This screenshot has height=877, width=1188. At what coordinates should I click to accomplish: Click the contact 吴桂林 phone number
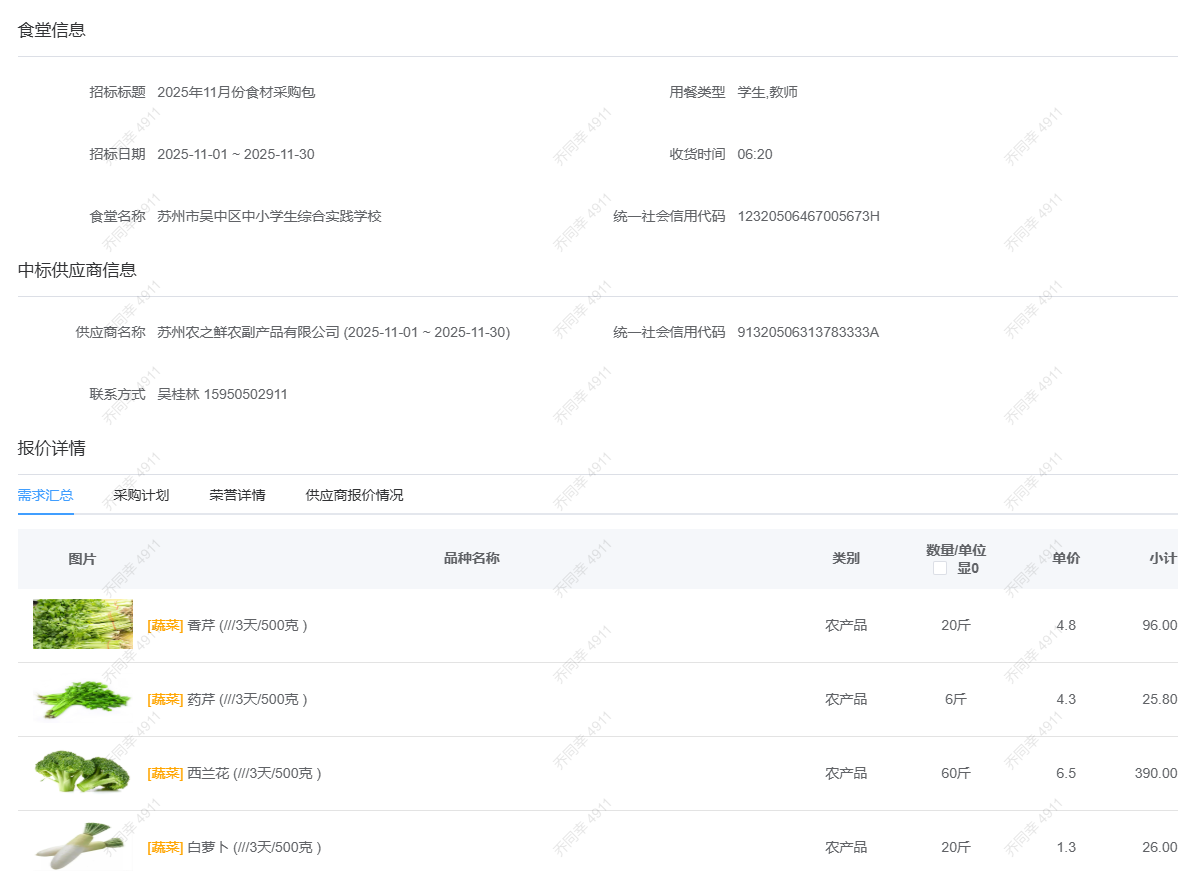245,394
